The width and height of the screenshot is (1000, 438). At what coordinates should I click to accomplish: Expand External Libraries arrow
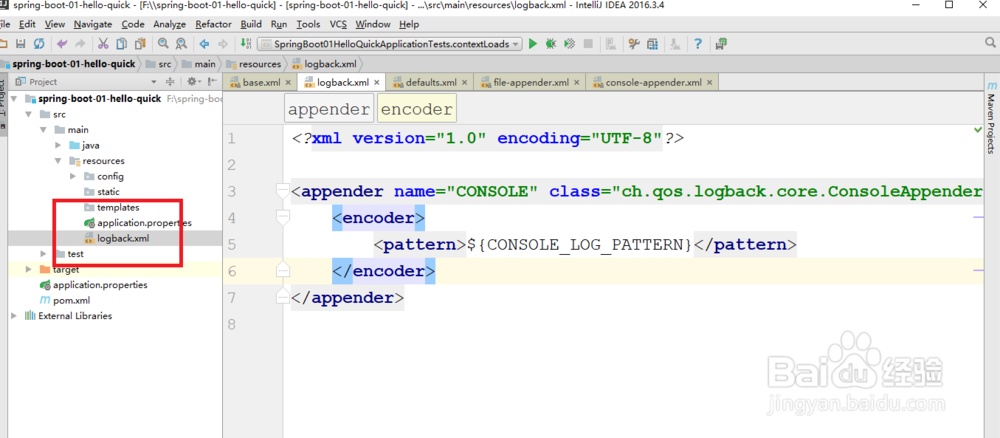click(x=13, y=316)
